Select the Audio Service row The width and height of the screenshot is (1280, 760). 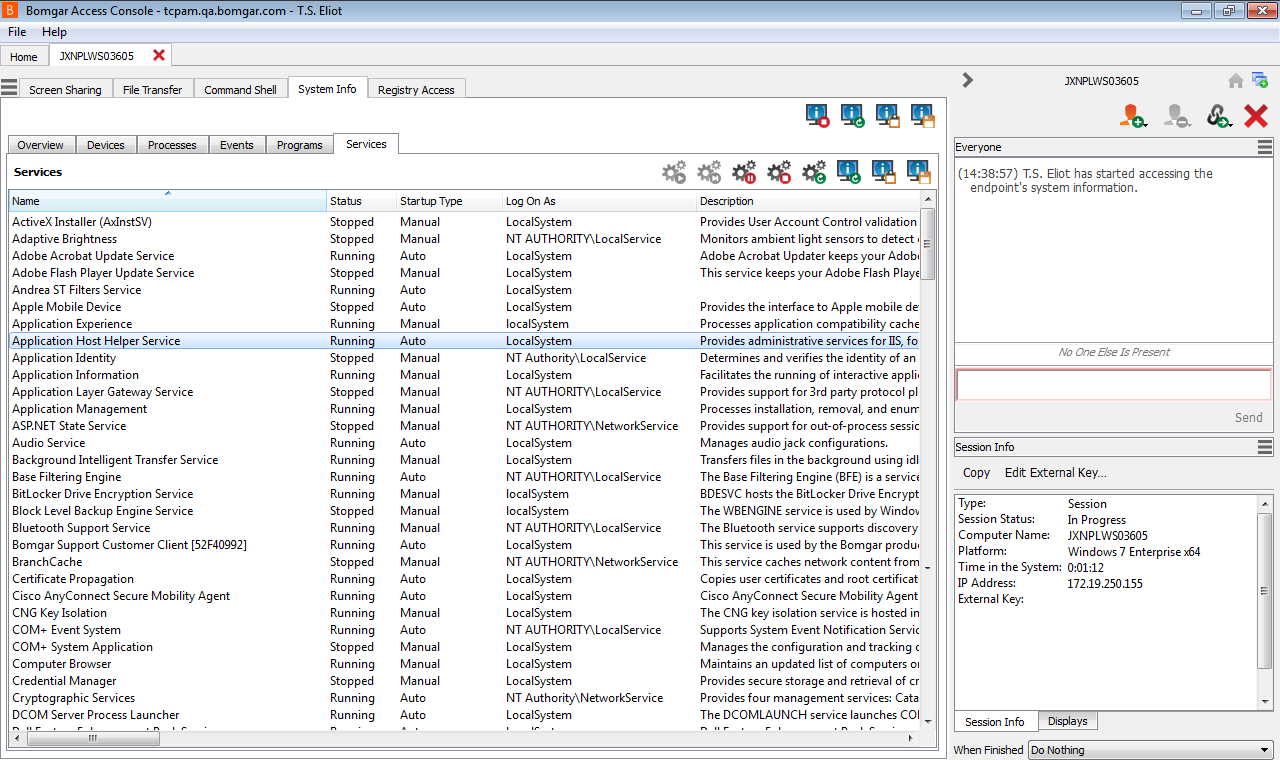pos(465,443)
